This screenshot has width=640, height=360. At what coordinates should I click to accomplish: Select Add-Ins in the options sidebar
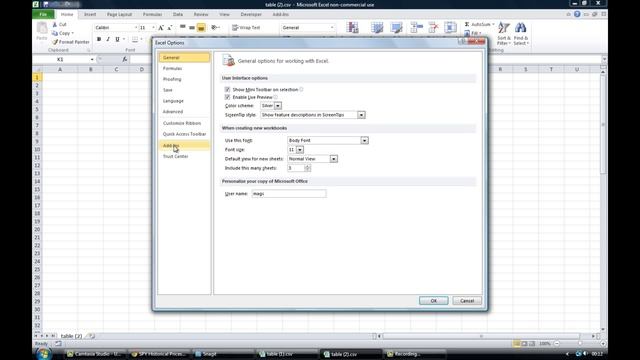pyautogui.click(x=184, y=145)
